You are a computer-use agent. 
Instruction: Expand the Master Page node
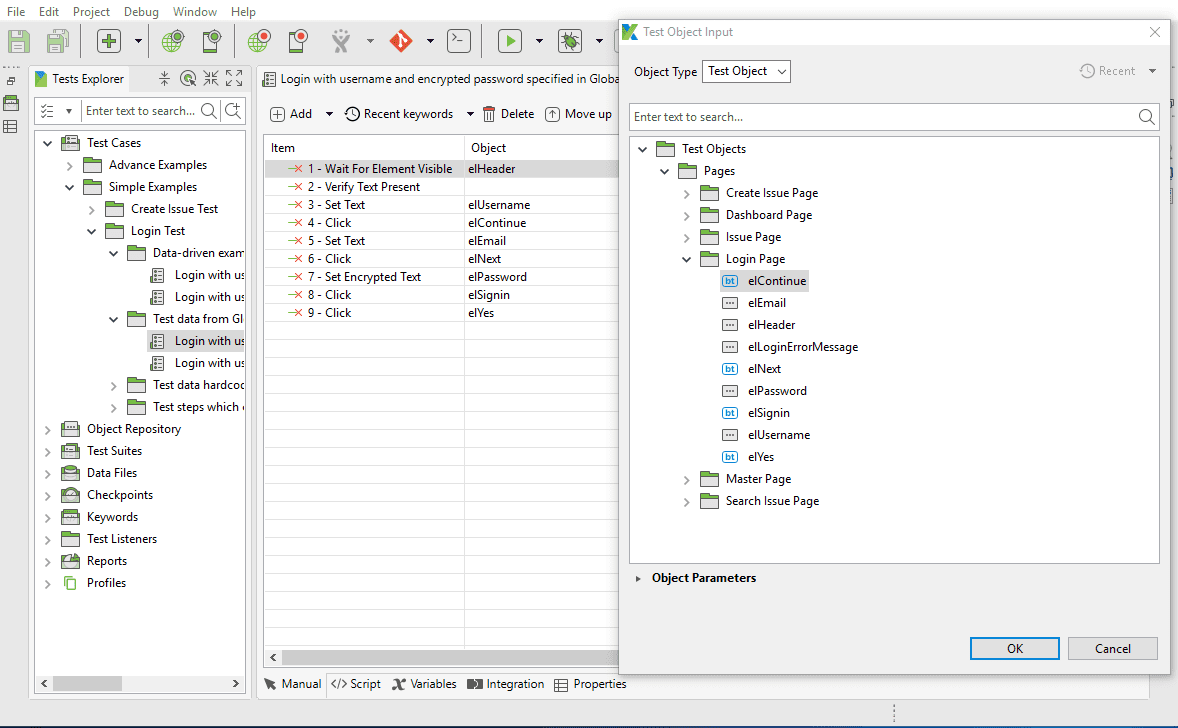coord(686,478)
